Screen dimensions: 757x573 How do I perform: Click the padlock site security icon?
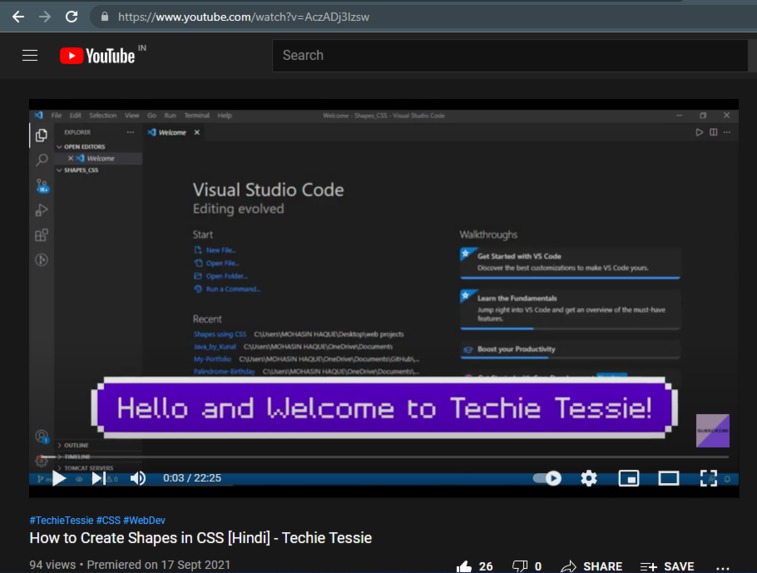click(105, 17)
